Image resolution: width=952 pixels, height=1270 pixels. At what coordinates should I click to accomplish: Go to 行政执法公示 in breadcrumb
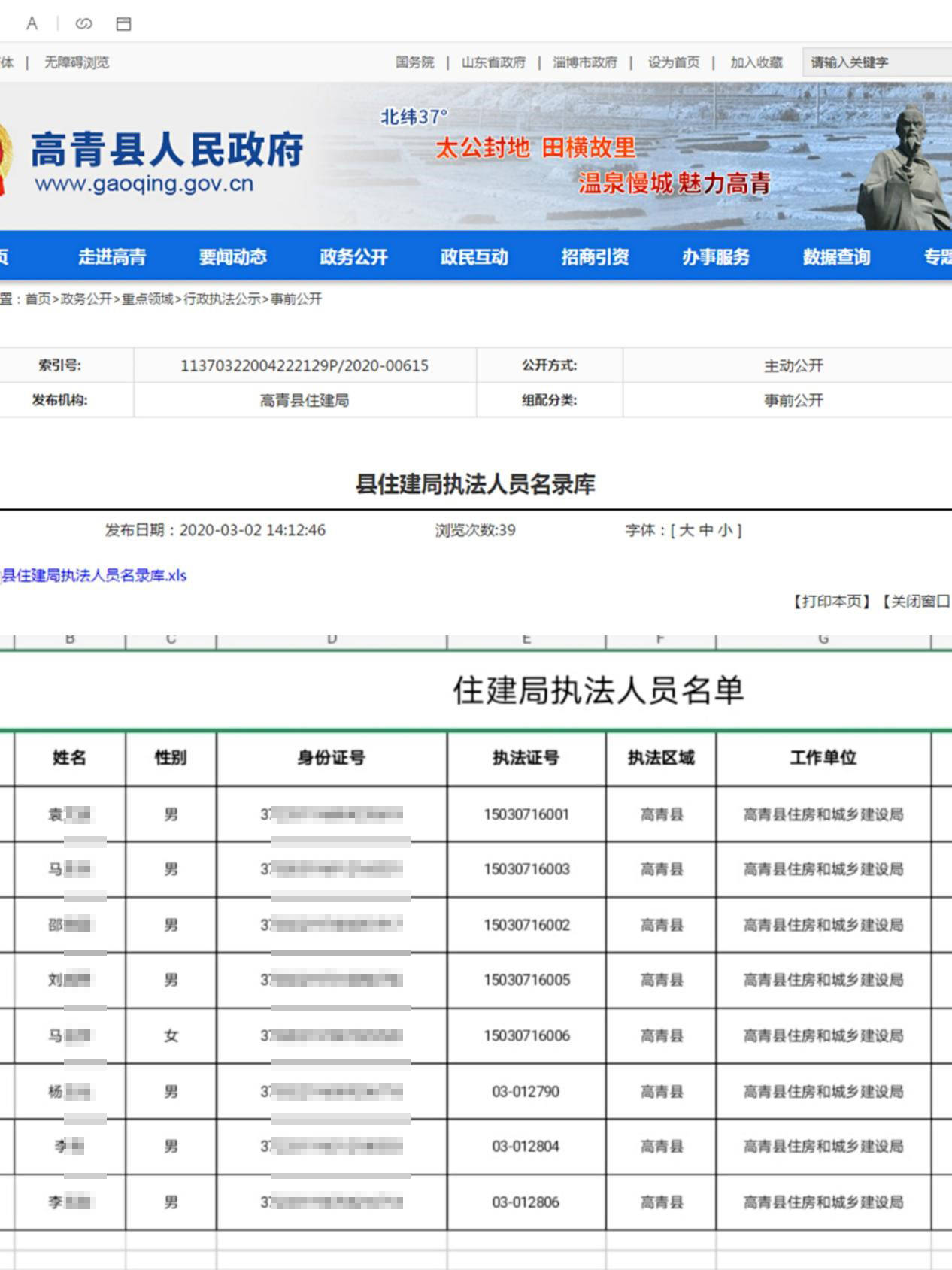click(222, 299)
